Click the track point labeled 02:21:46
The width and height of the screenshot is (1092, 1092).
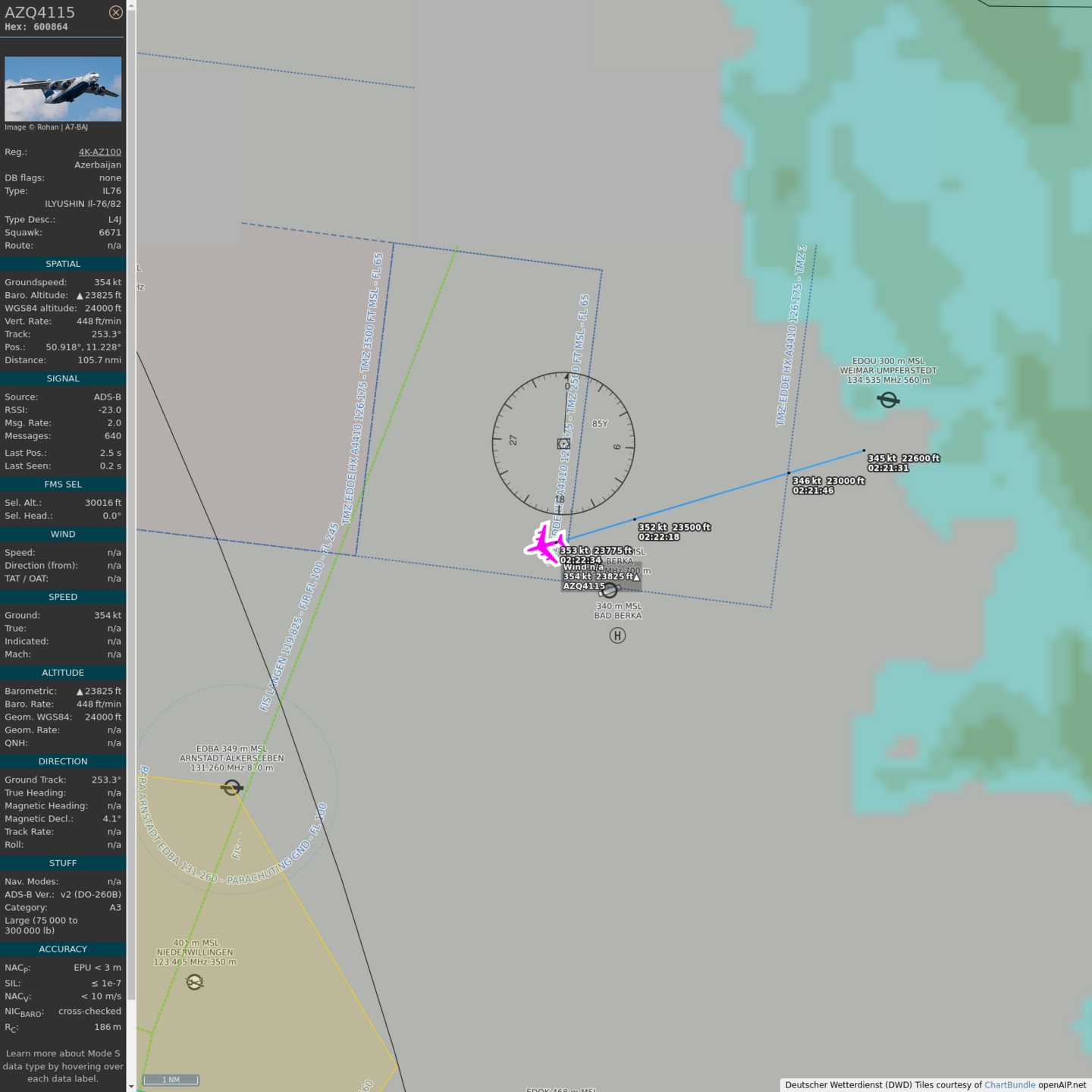click(x=789, y=472)
